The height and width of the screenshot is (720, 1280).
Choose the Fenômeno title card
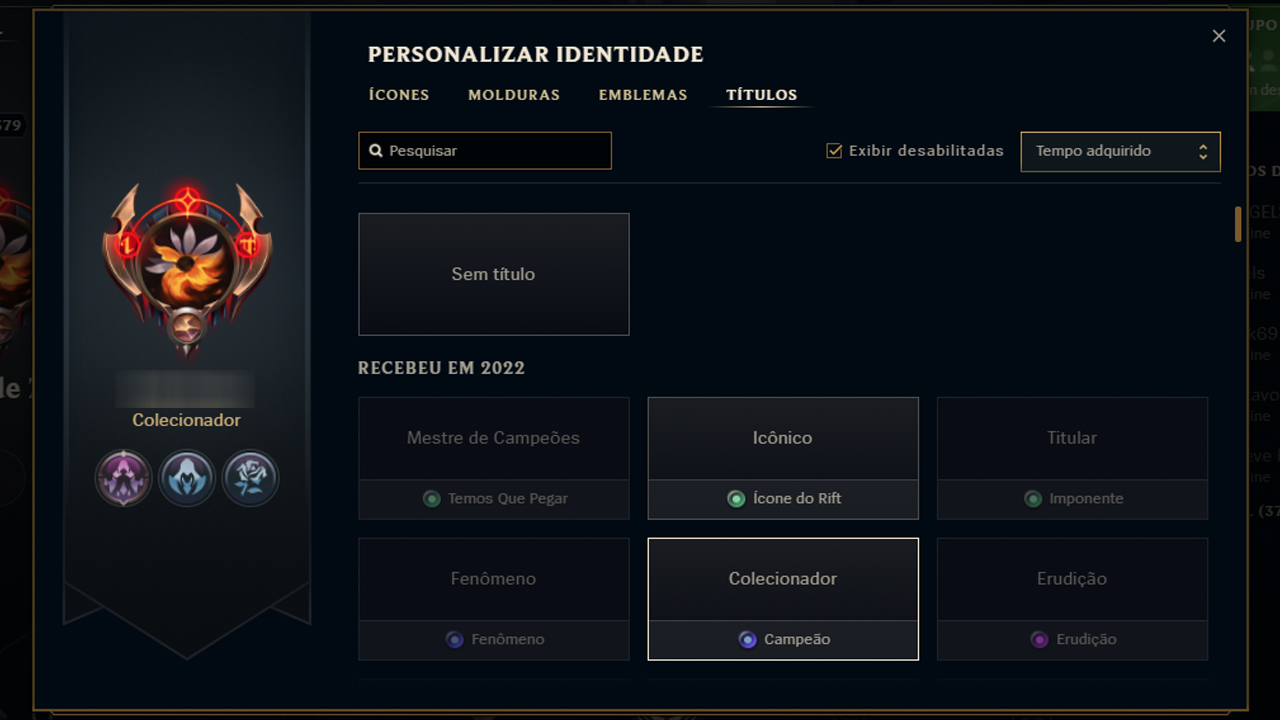(494, 580)
